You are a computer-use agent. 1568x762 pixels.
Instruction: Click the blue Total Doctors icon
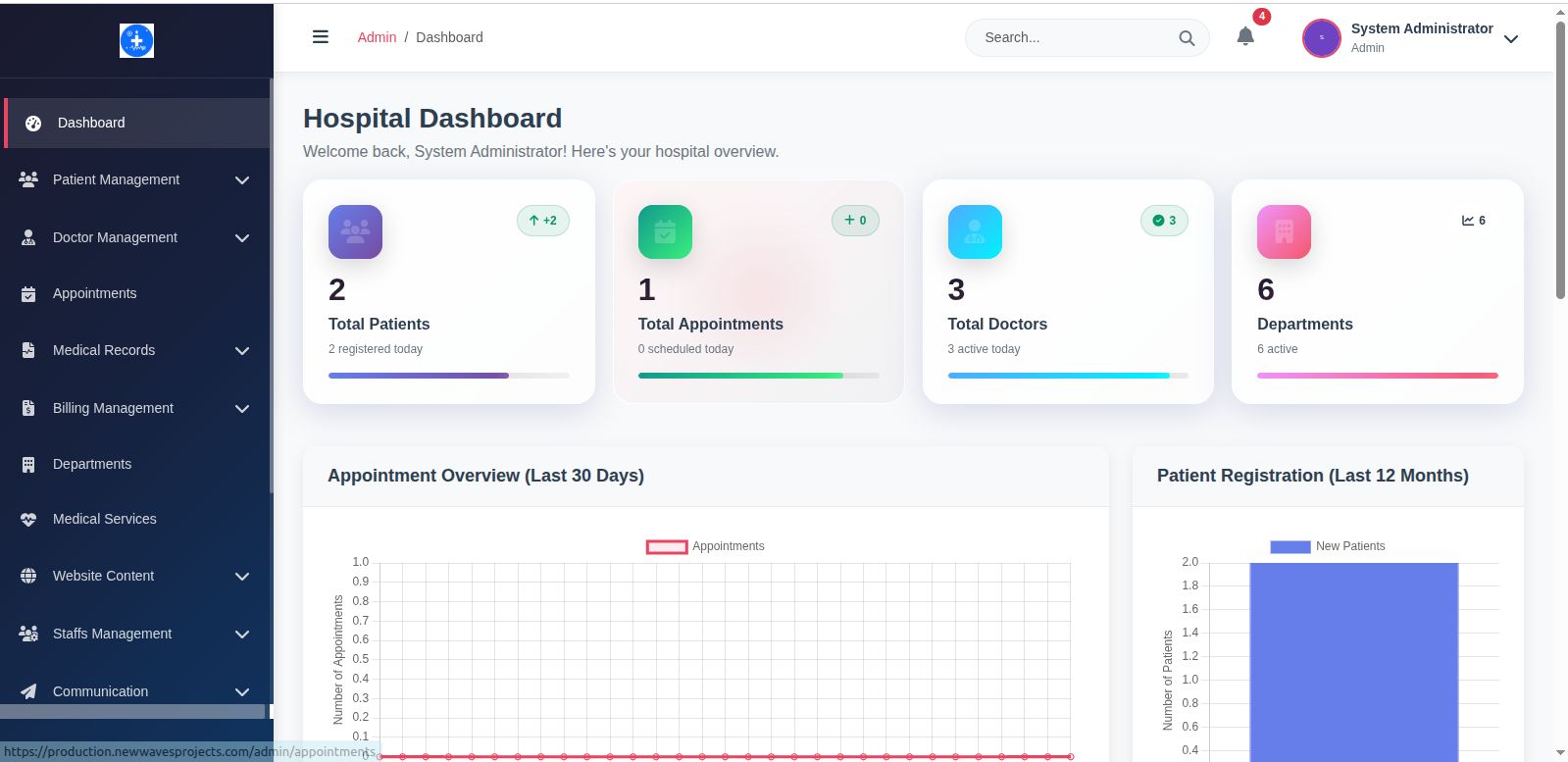pyautogui.click(x=975, y=231)
